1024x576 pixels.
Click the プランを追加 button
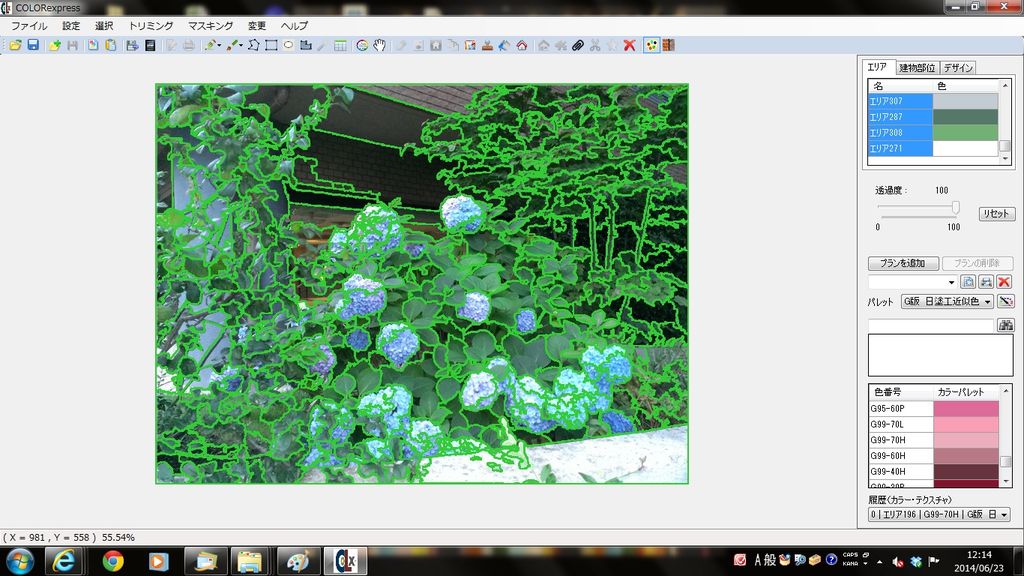tap(903, 263)
